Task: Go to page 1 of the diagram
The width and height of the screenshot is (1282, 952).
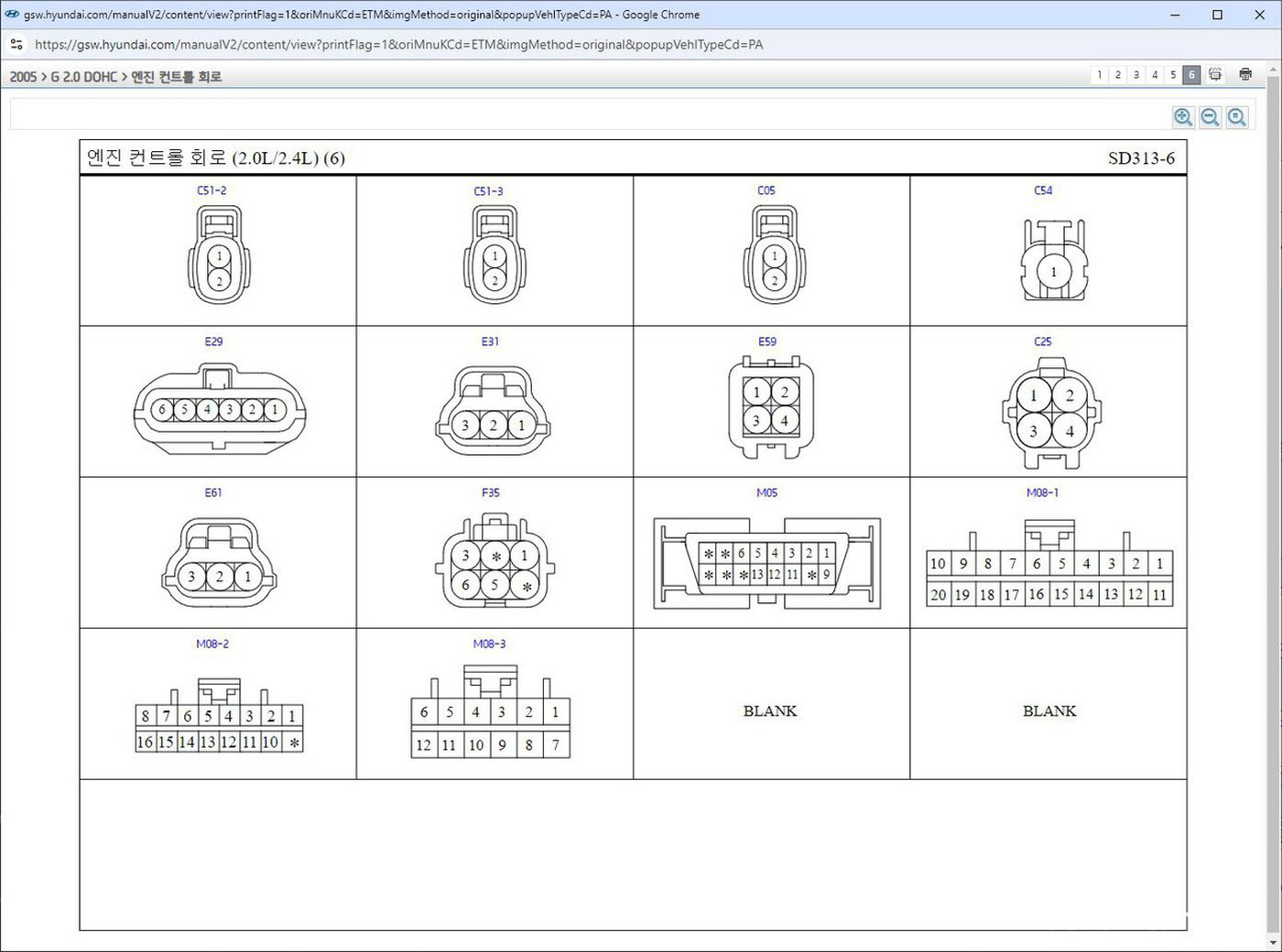Action: coord(1099,75)
